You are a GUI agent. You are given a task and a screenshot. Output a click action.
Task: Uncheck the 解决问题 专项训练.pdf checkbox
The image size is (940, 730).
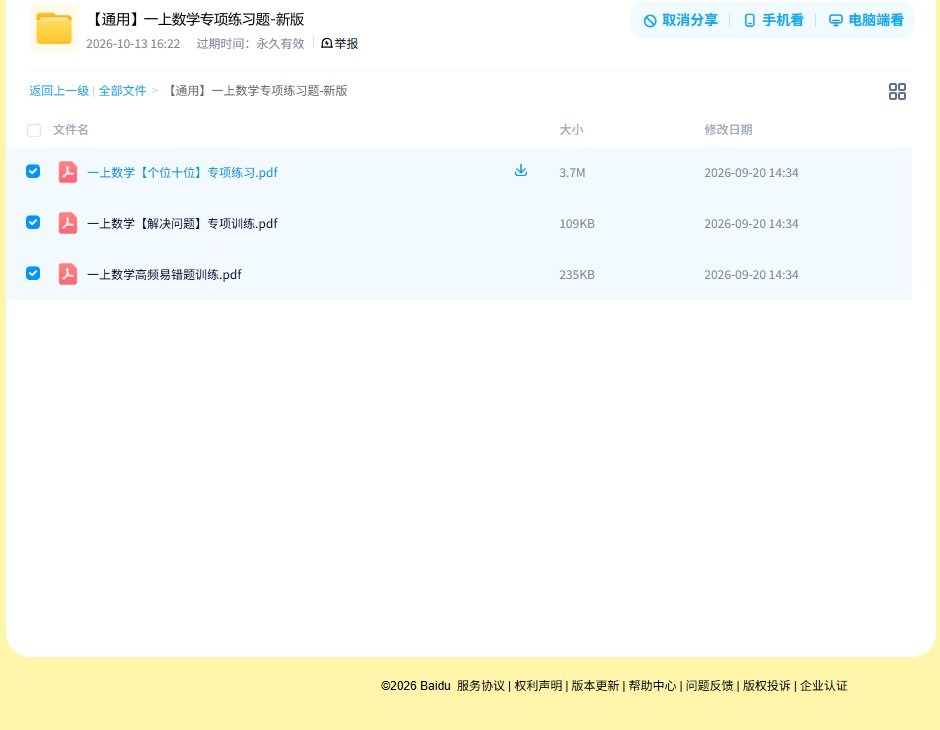[33, 222]
